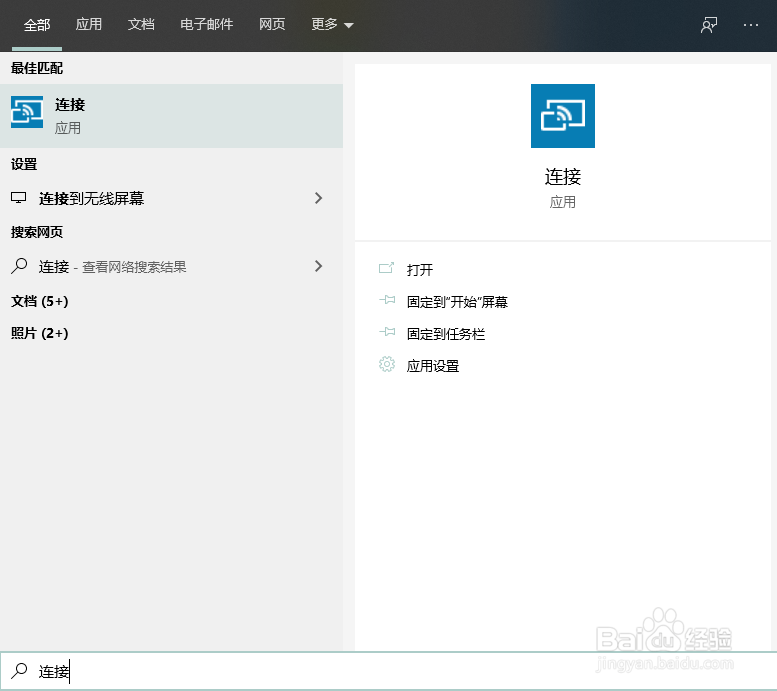Click the 连接 app icon in best match
The height and width of the screenshot is (691, 777).
pos(27,112)
